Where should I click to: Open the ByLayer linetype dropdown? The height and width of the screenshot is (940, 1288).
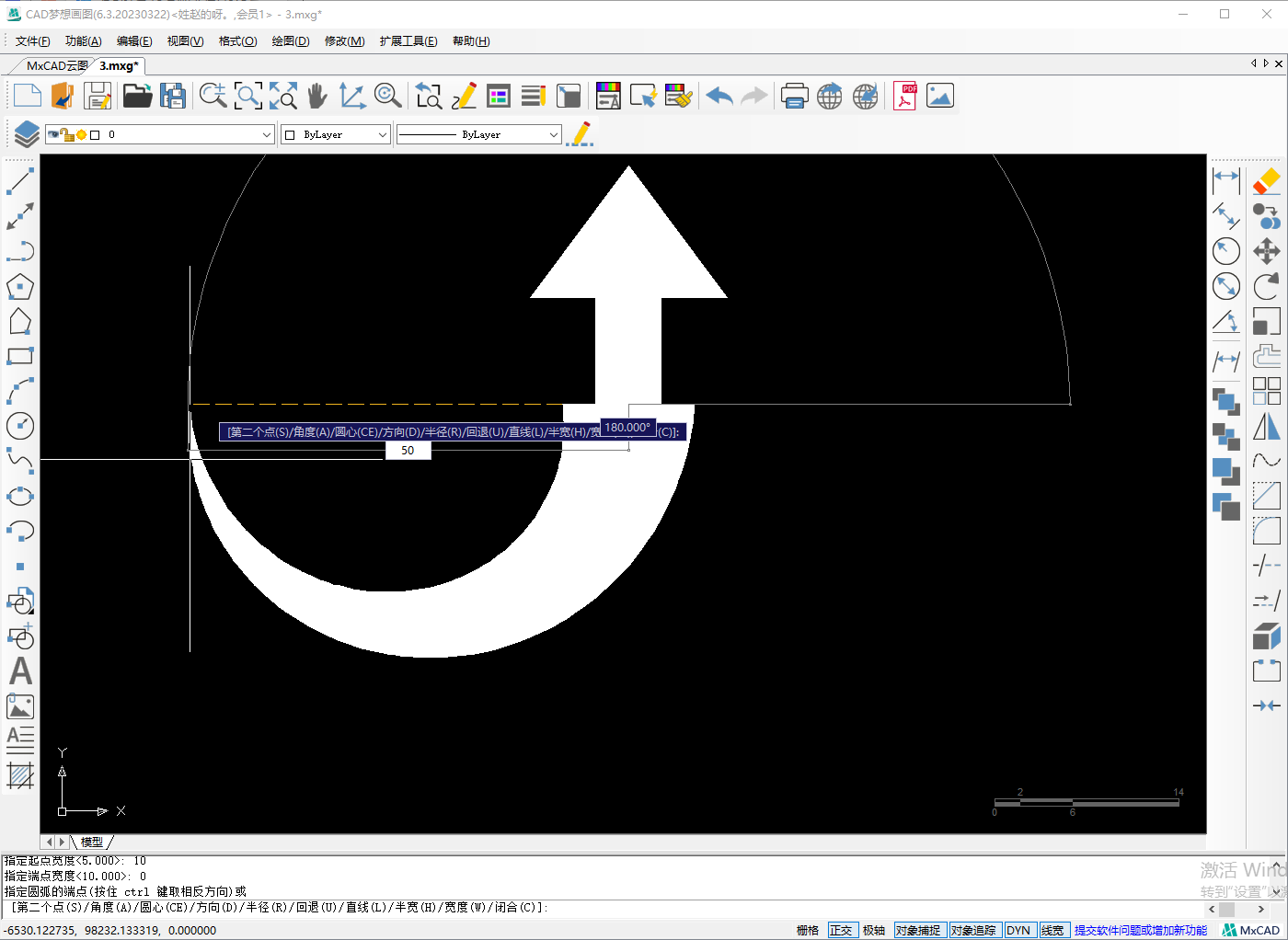553,134
